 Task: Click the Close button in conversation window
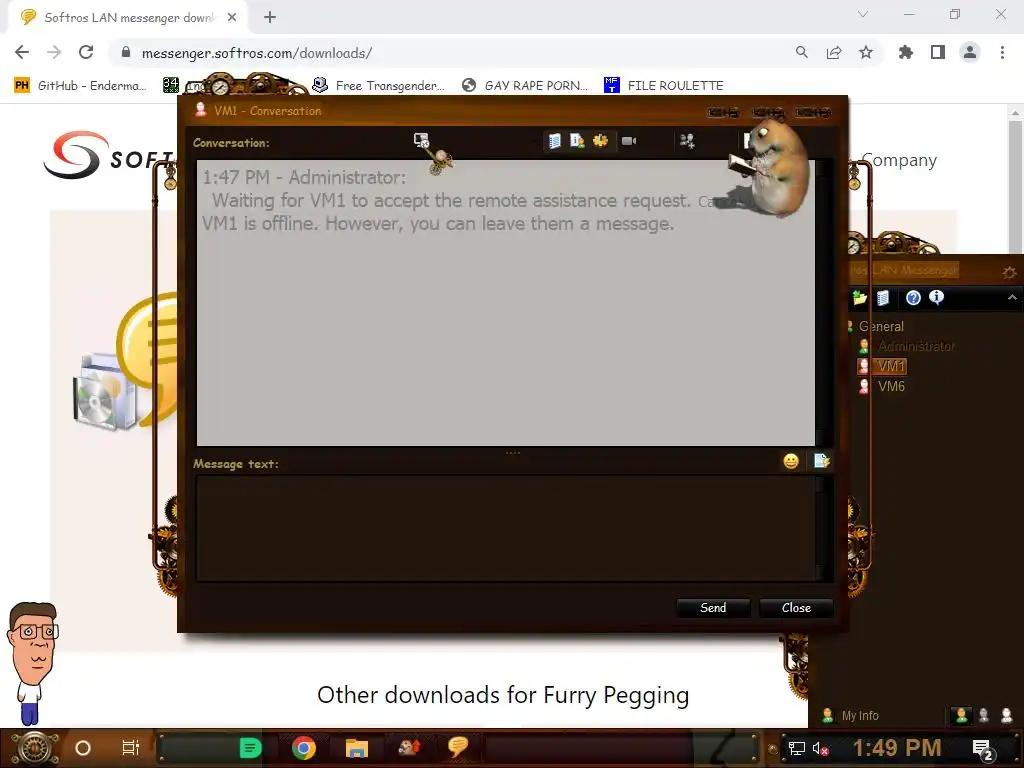click(x=796, y=608)
